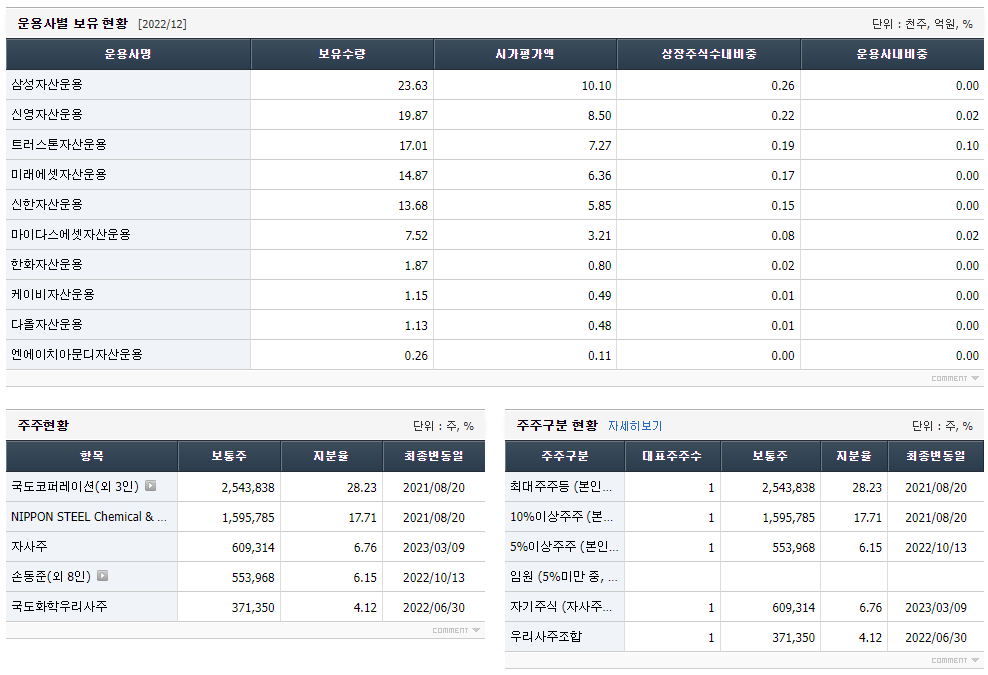Select the 신영자산운용 row name
This screenshot has height=675, width=988.
tap(47, 115)
